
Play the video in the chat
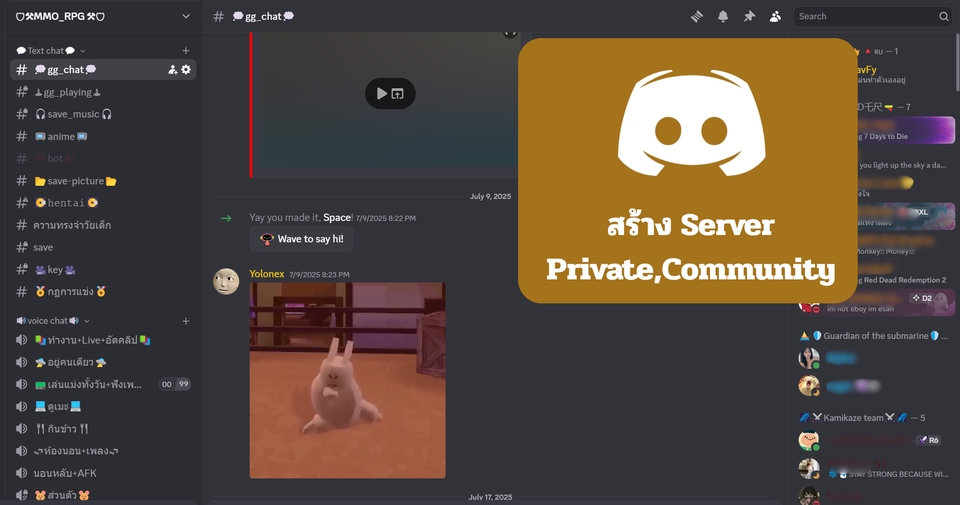click(381, 94)
